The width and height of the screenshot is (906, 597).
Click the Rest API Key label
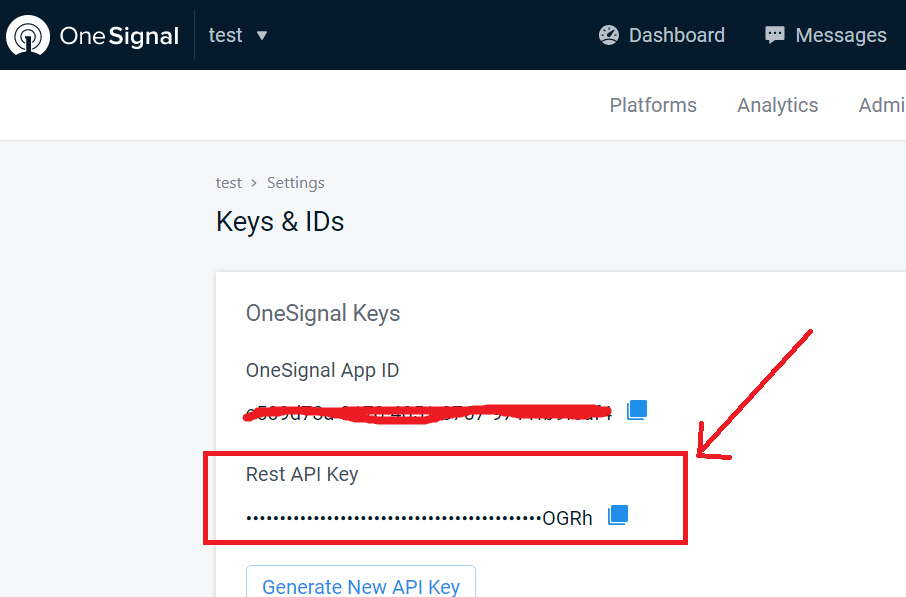click(x=302, y=474)
